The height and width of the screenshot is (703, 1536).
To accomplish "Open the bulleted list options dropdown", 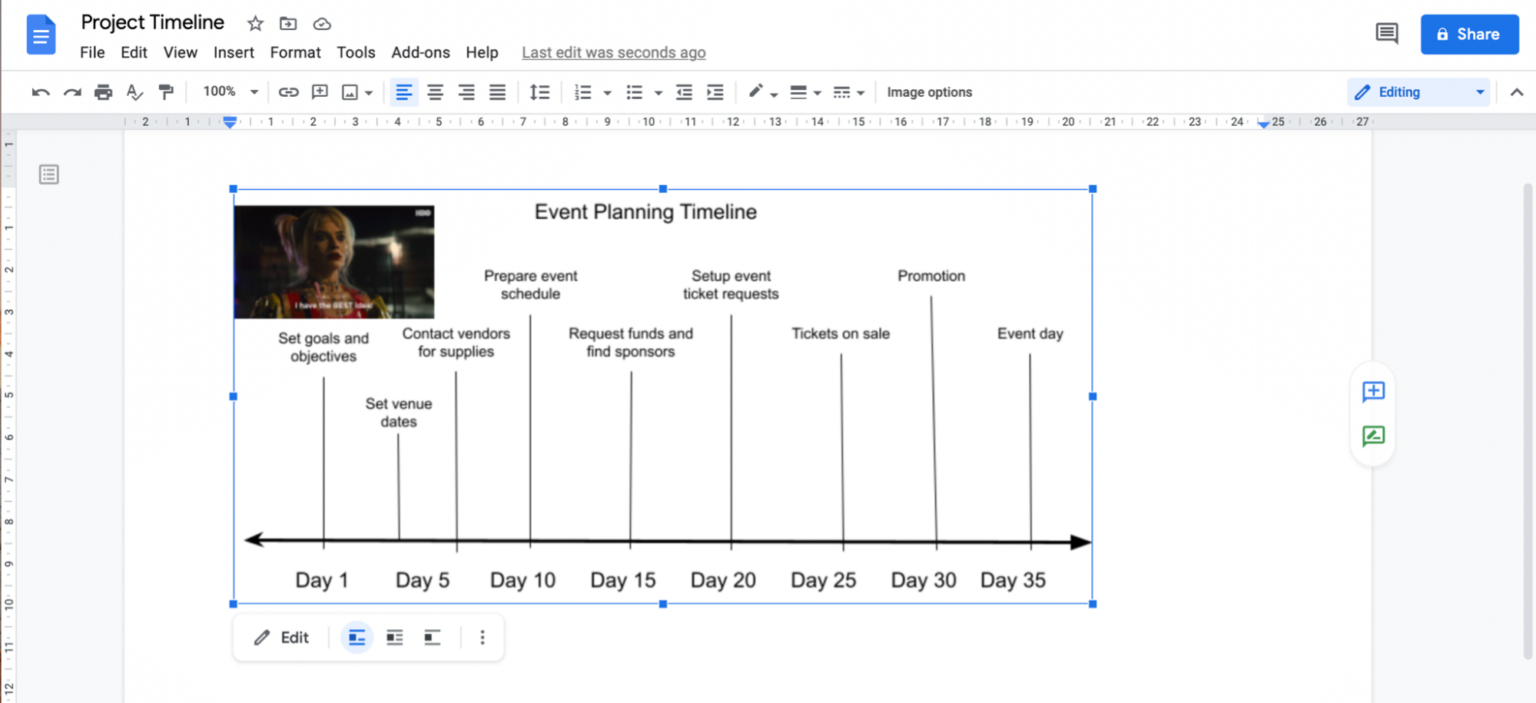I will (657, 91).
